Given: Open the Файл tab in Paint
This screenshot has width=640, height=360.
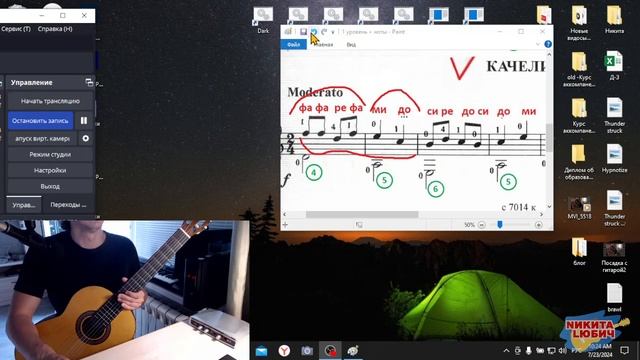Looking at the screenshot, I should click(293, 44).
